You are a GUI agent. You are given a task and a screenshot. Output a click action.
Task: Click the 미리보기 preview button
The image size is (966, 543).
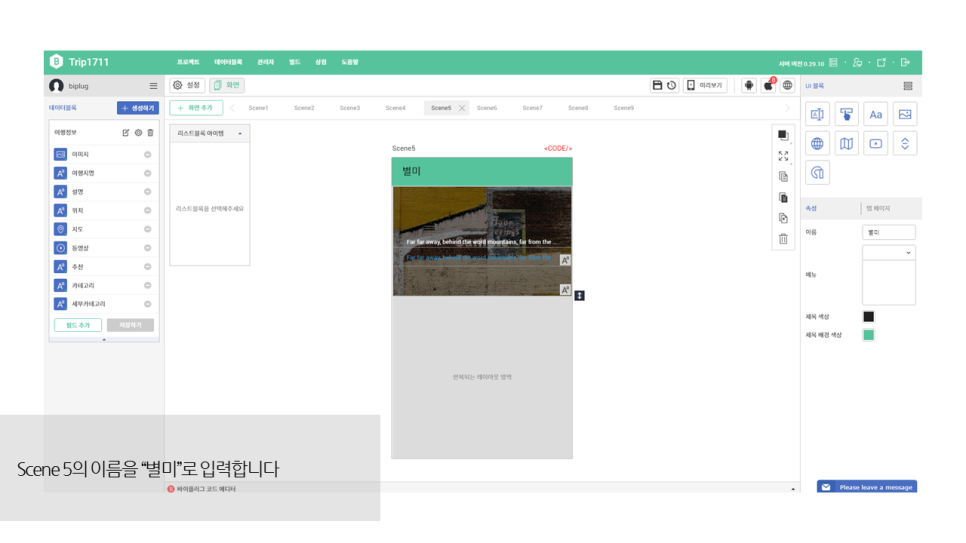click(x=705, y=85)
